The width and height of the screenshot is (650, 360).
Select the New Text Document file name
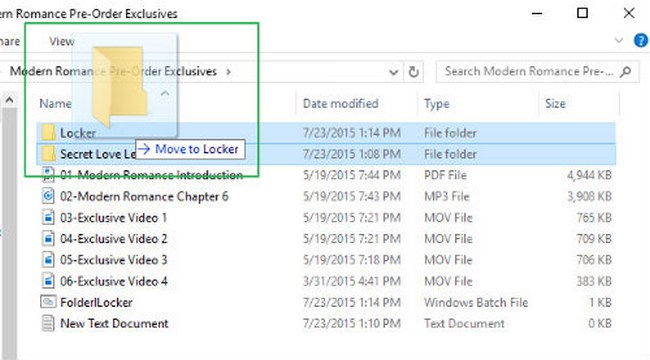tap(114, 324)
